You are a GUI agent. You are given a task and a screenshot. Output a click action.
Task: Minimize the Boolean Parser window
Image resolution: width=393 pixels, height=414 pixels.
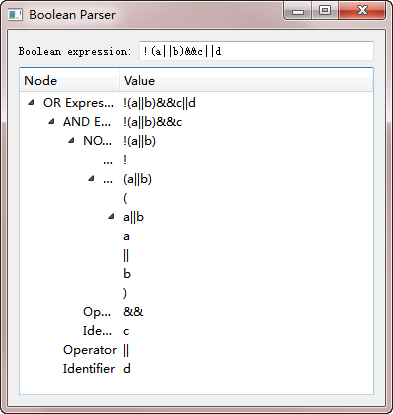coord(298,11)
